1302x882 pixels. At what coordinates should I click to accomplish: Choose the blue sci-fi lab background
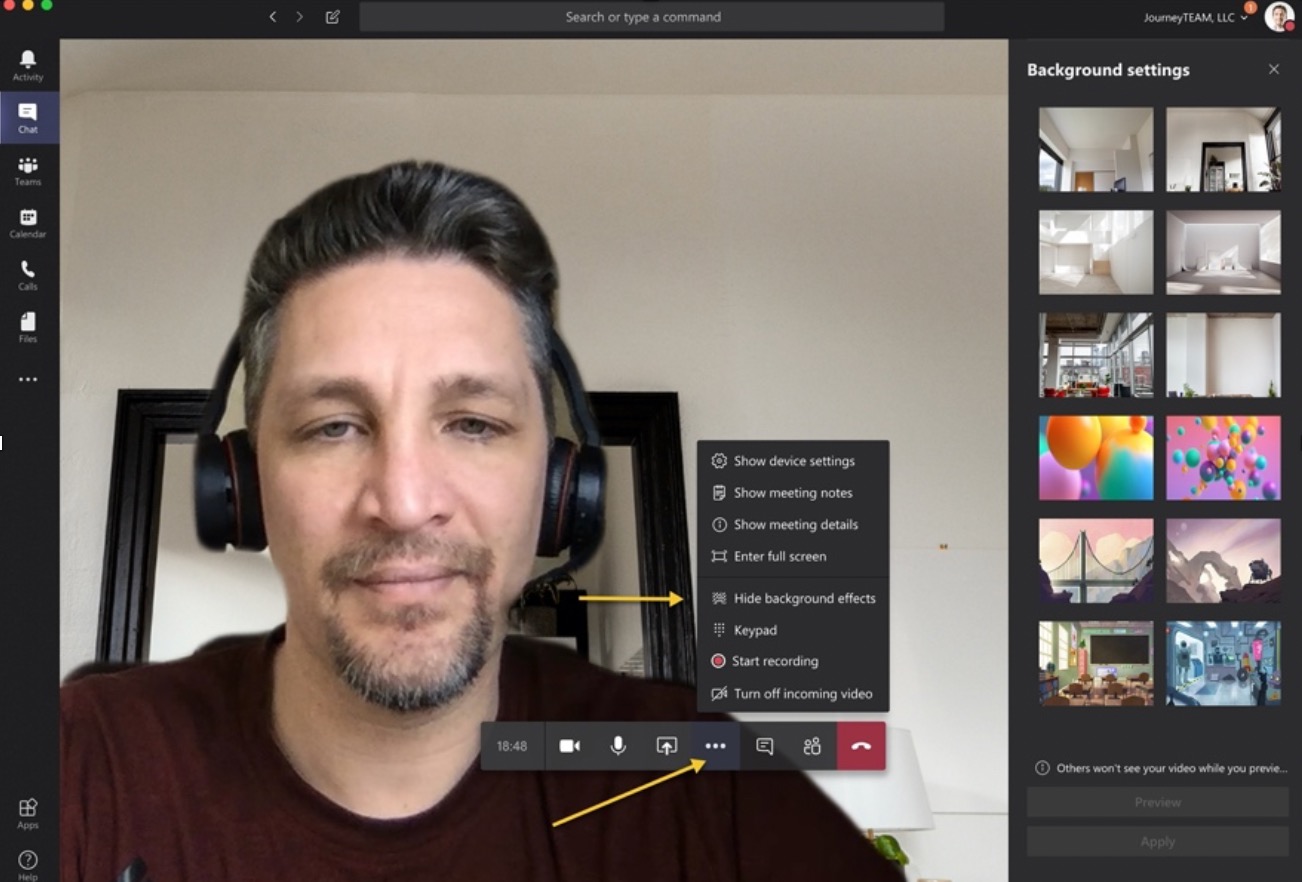click(x=1223, y=663)
